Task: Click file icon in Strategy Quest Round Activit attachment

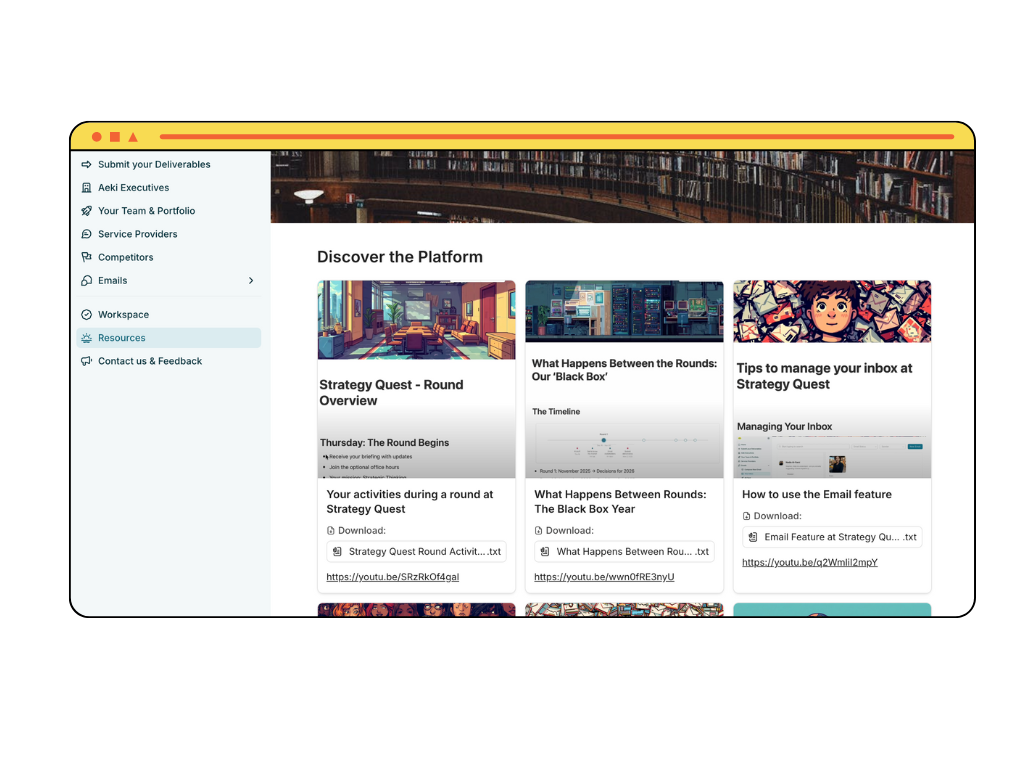Action: point(337,552)
